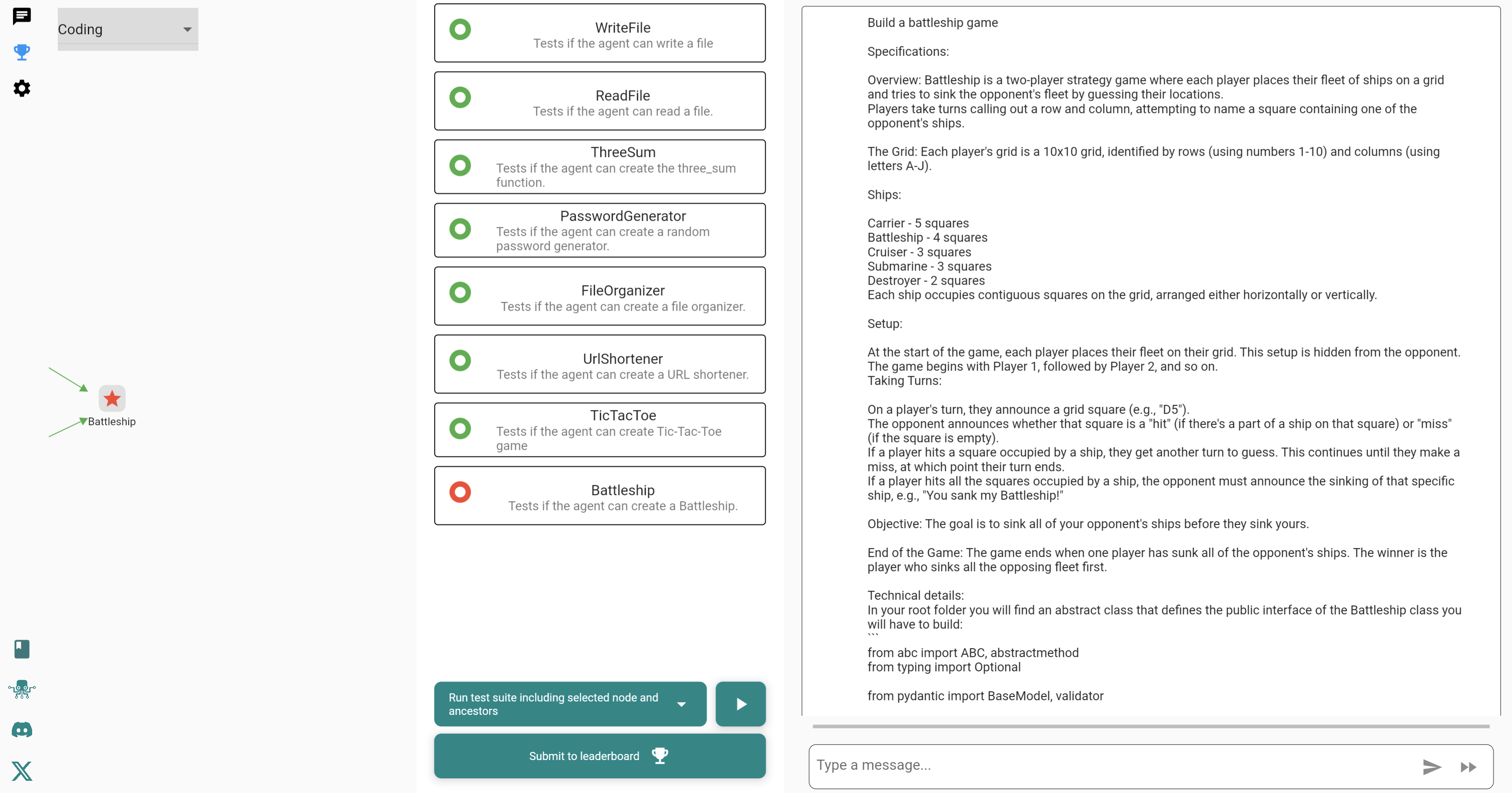Click the WriteFile green status circle
Viewport: 1512px width, 793px height.
click(460, 29)
